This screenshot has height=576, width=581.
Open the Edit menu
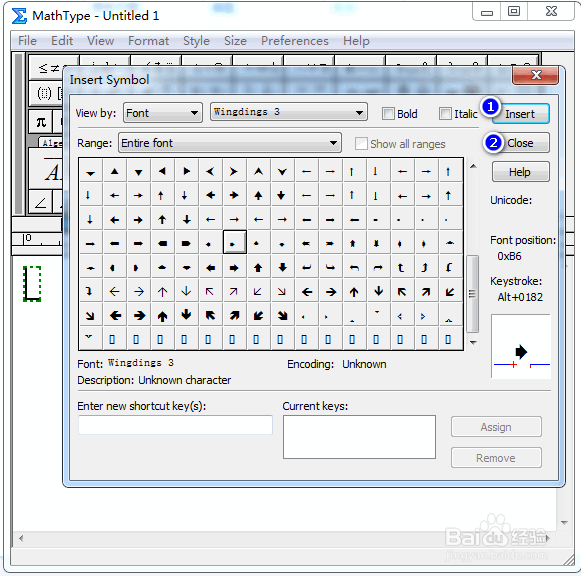(62, 41)
